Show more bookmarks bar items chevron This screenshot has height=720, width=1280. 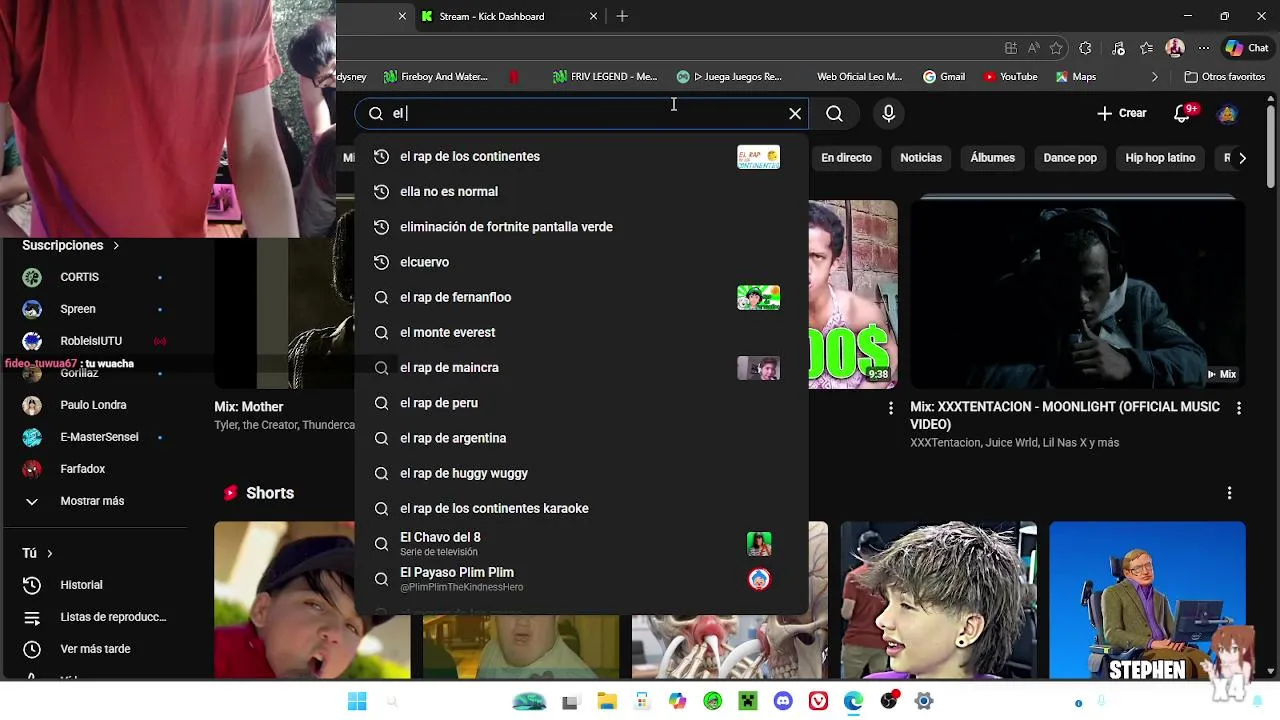(x=1154, y=77)
